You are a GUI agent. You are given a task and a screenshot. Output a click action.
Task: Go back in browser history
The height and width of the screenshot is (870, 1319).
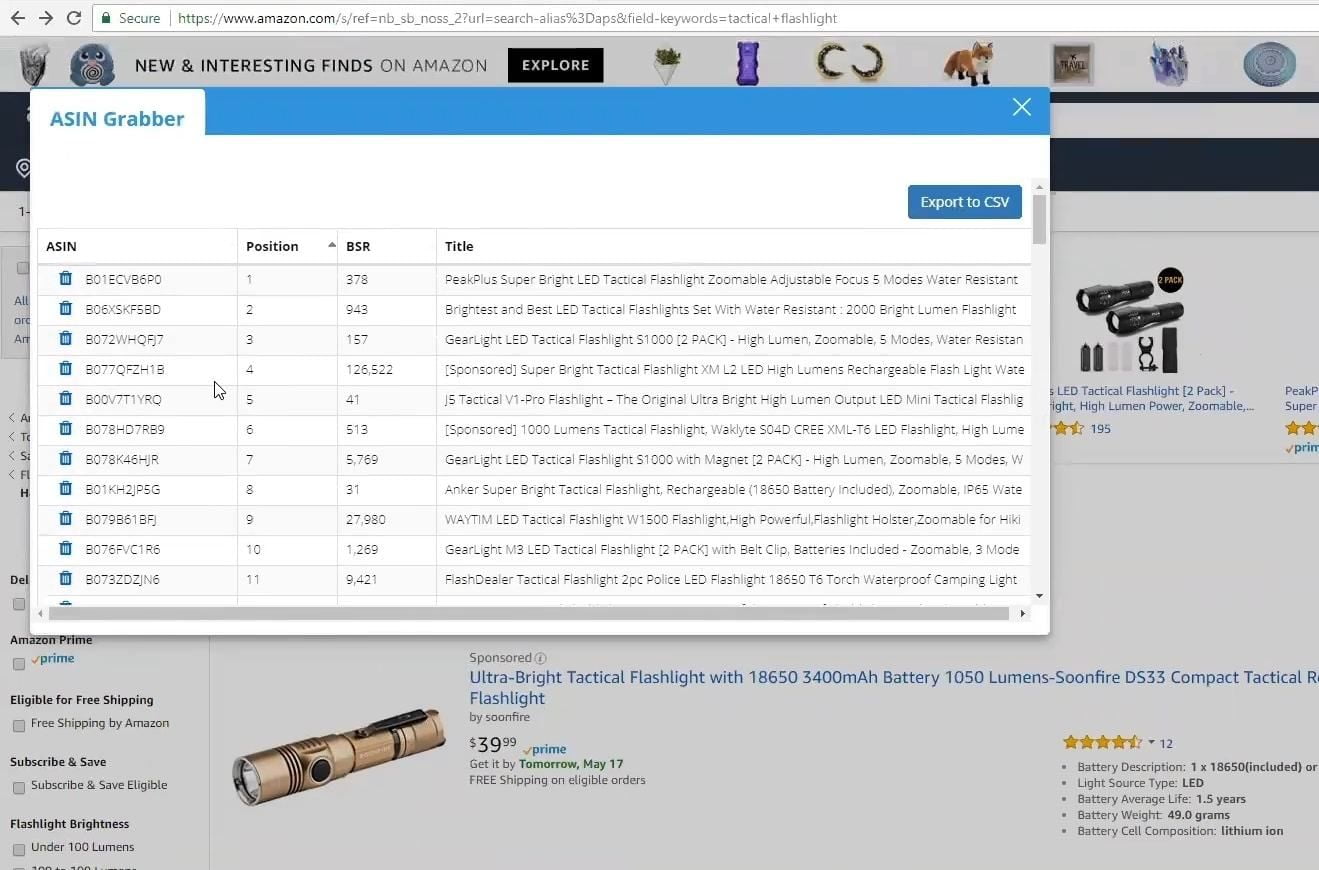[x=18, y=18]
